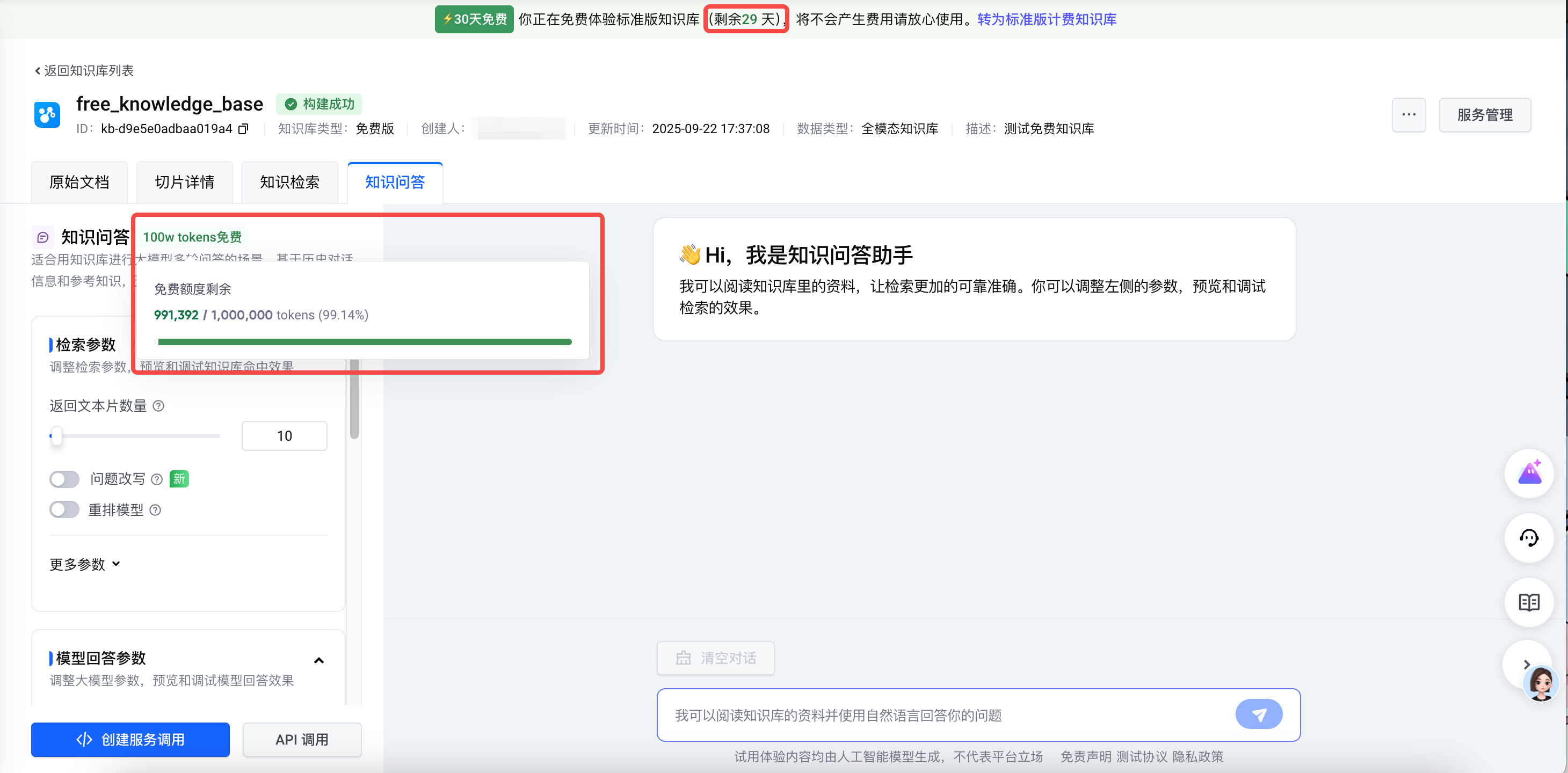
Task: Switch to the 原始文档 tab
Action: tap(79, 182)
